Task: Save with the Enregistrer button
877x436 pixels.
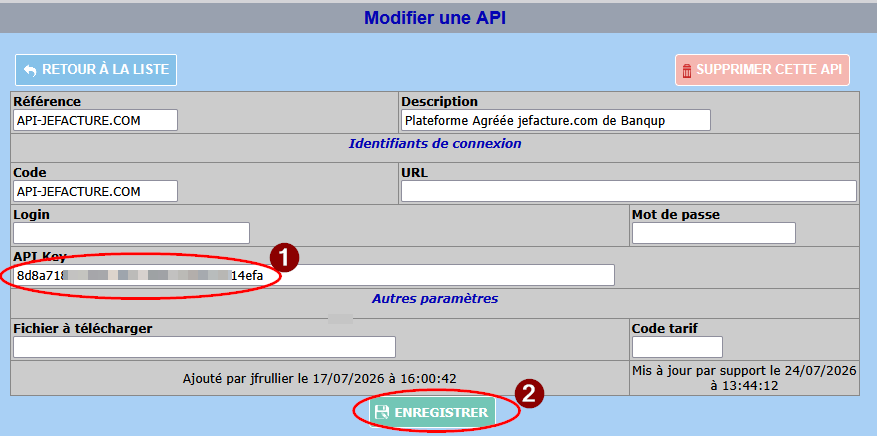Action: 432,413
